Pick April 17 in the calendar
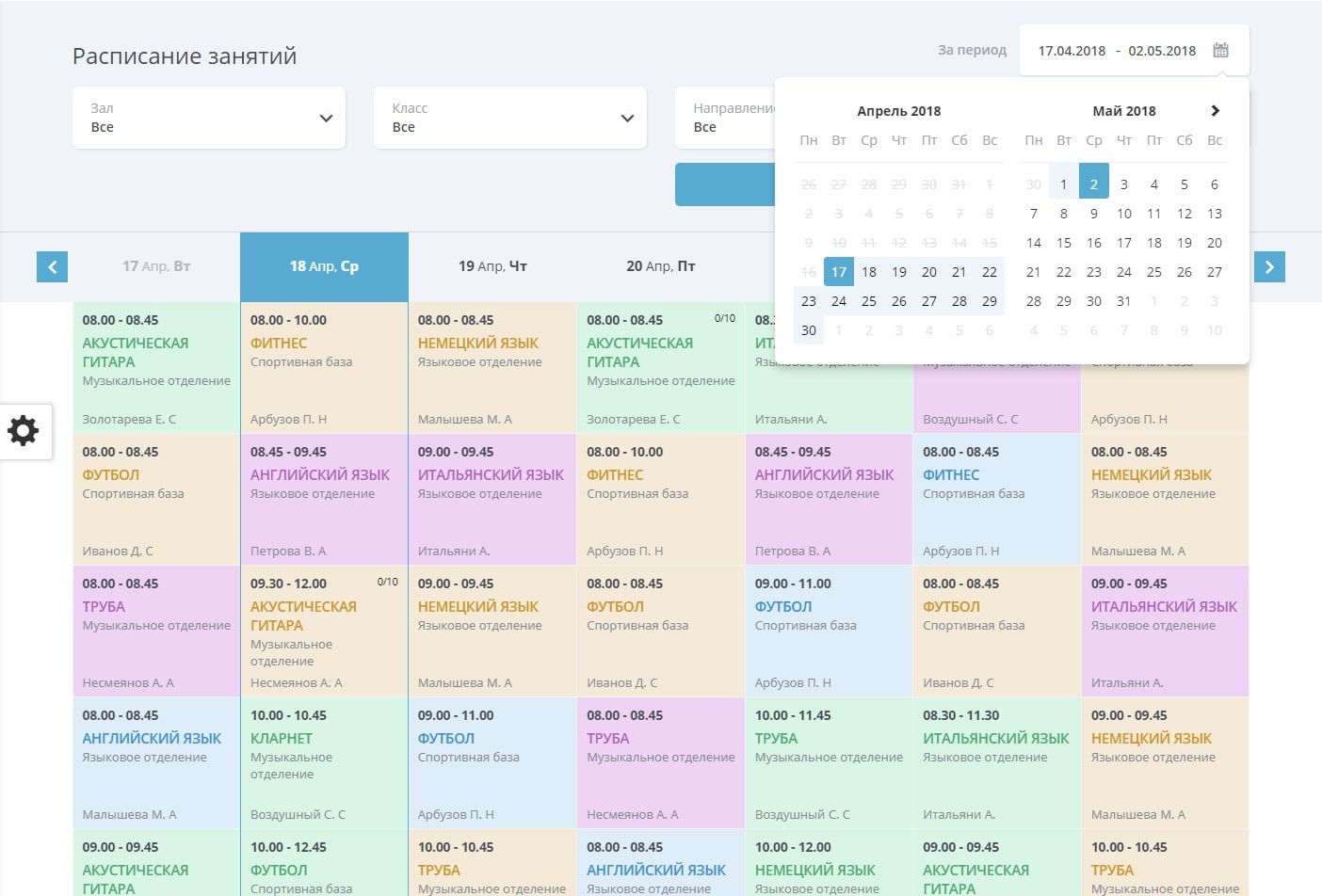 pyautogui.click(x=838, y=272)
